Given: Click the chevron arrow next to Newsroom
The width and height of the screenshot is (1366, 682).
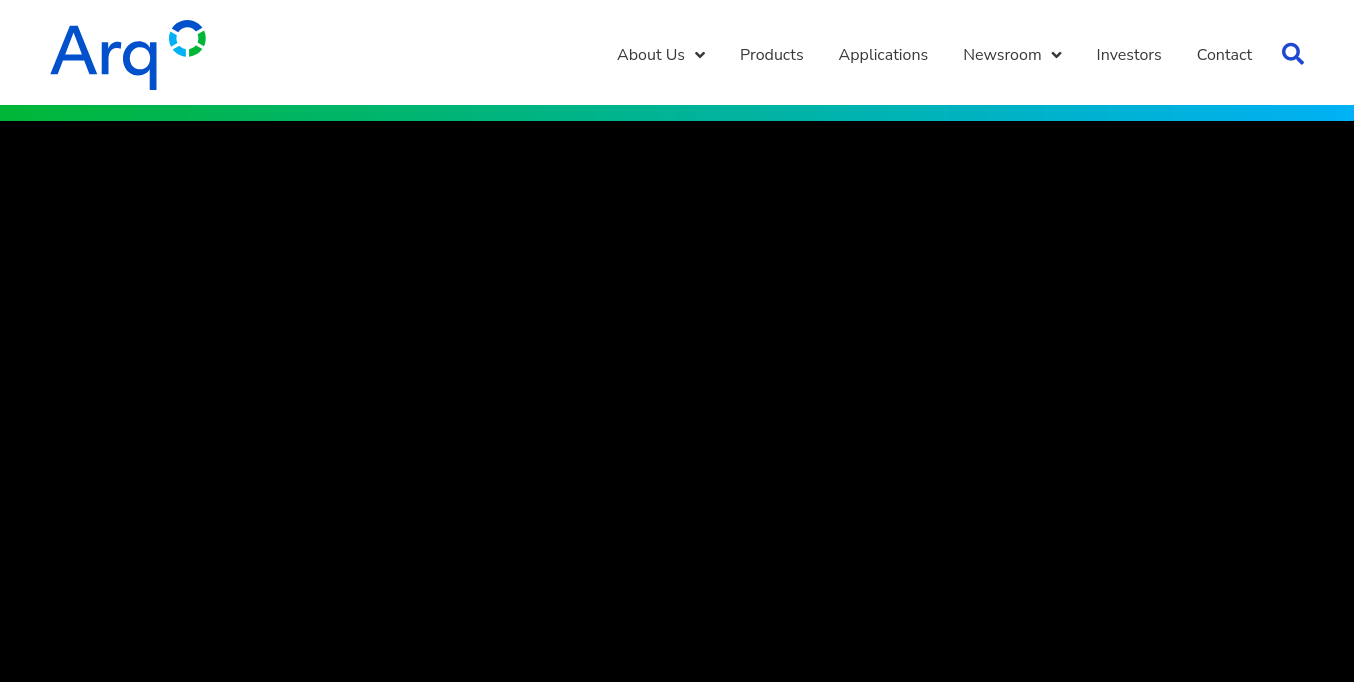Looking at the screenshot, I should (1056, 55).
